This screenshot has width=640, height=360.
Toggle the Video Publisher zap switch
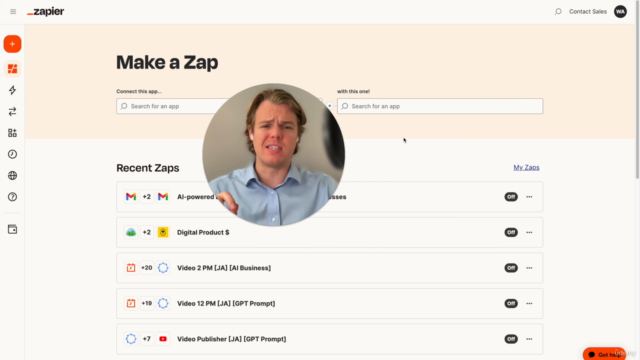click(511, 339)
